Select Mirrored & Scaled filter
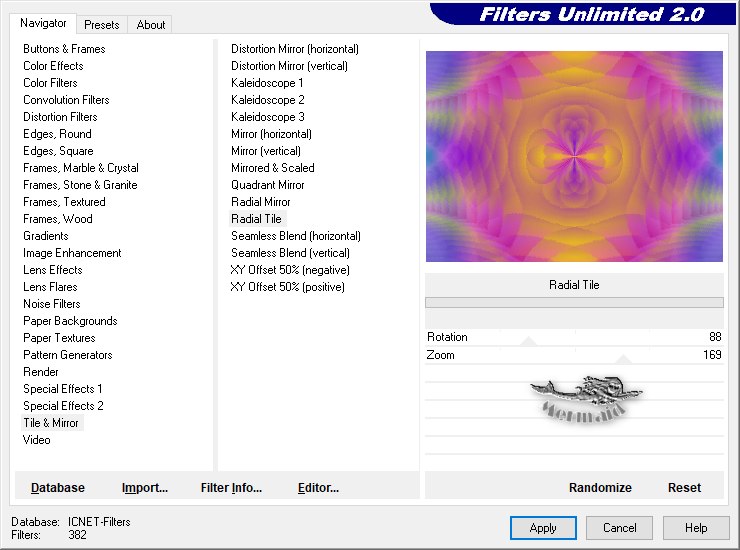 273,168
